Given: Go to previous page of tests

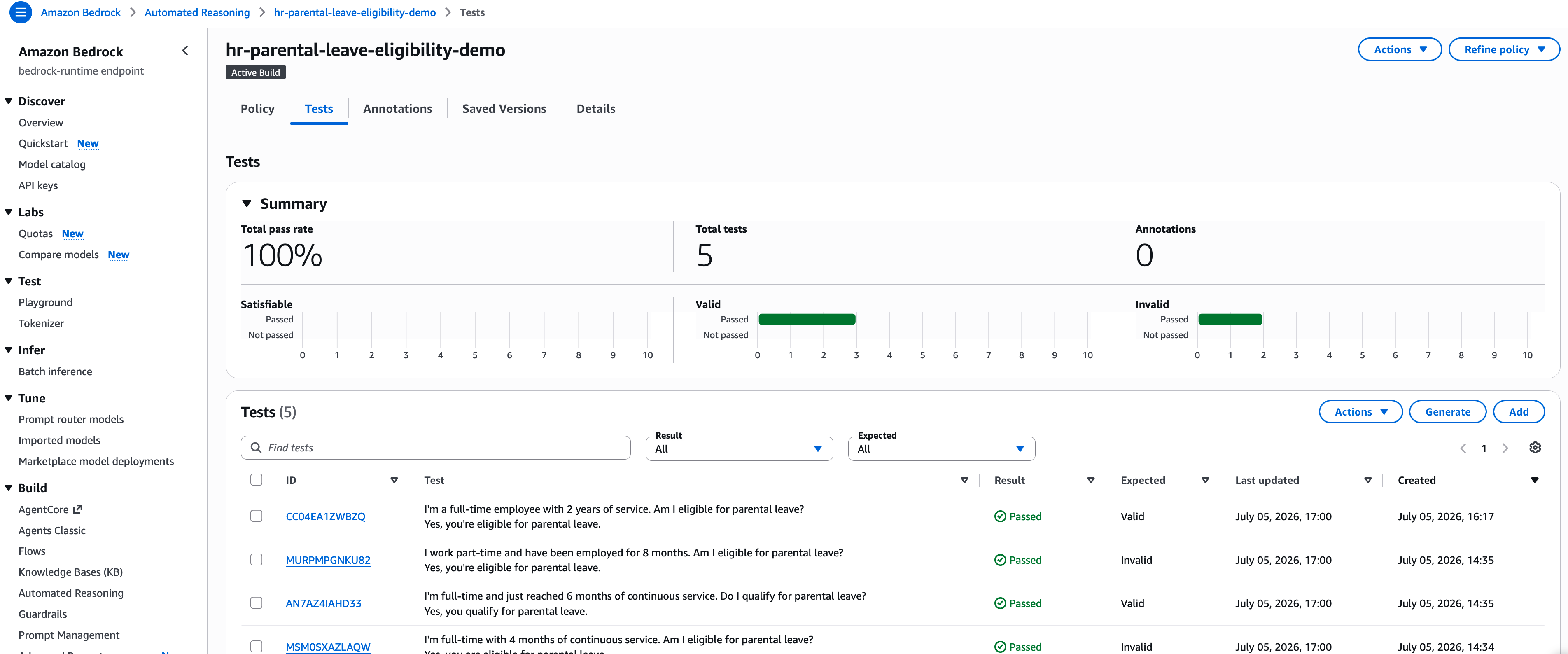Looking at the screenshot, I should [1463, 448].
